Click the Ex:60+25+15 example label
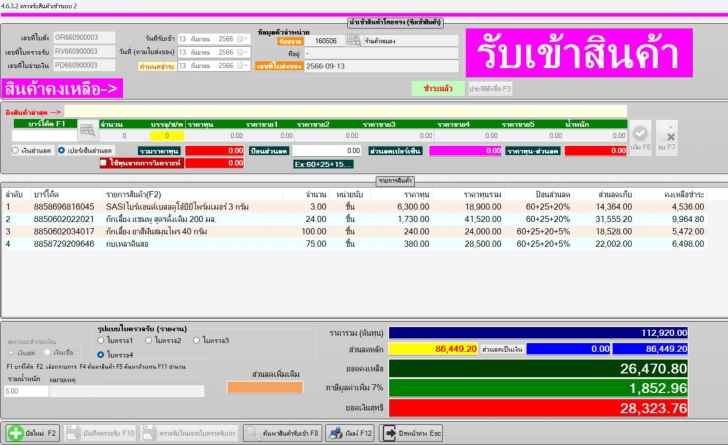The image size is (728, 445). click(323, 164)
